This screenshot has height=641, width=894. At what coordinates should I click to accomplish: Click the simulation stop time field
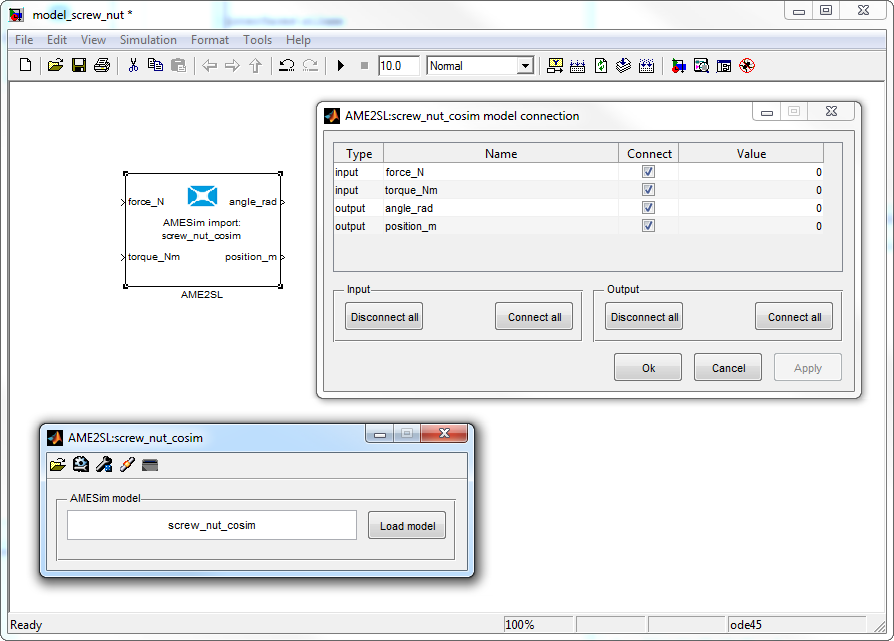point(400,66)
